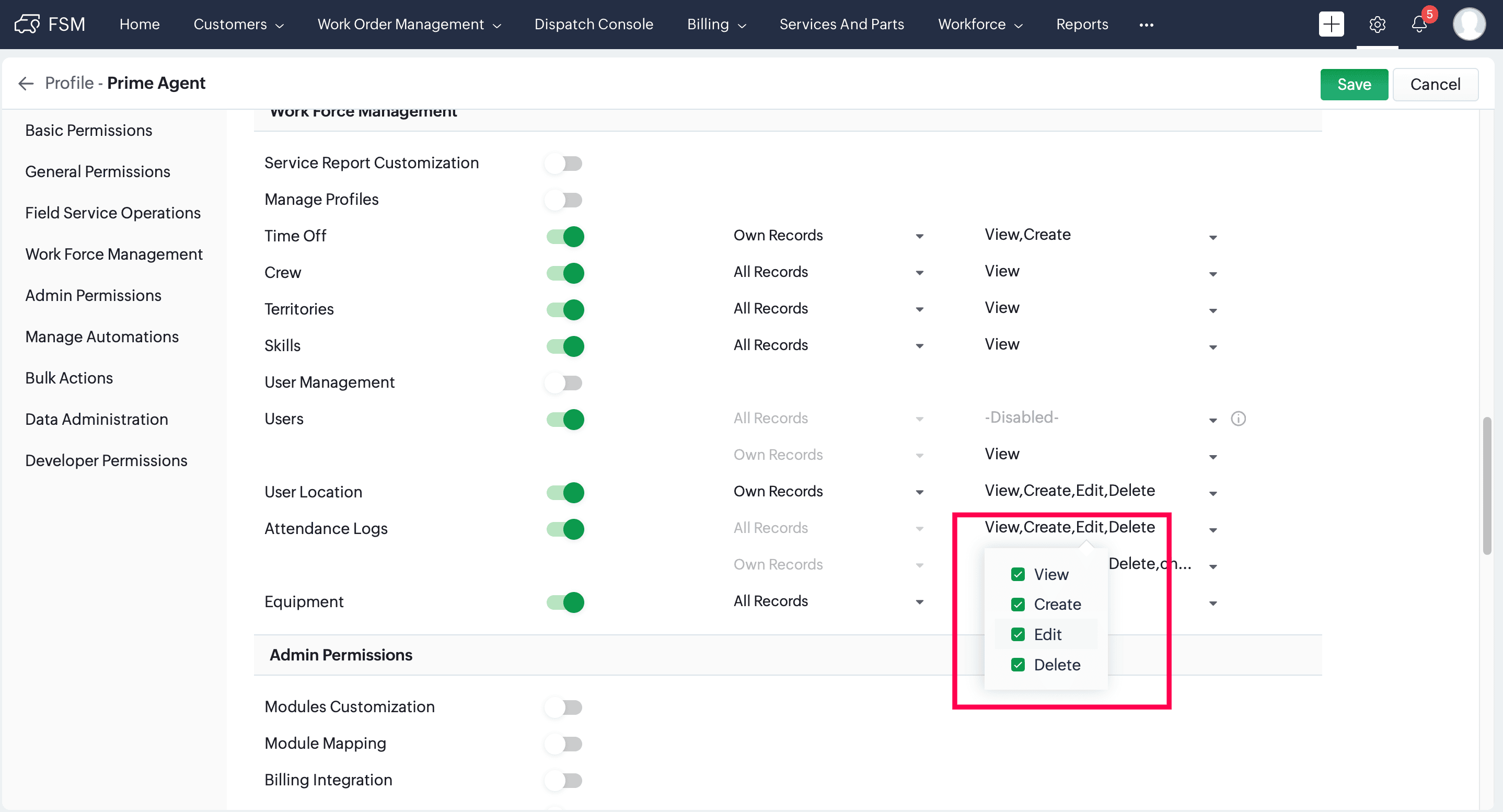Click the vertical page scrollbar
Image resolution: width=1503 pixels, height=812 pixels.
(x=1487, y=485)
